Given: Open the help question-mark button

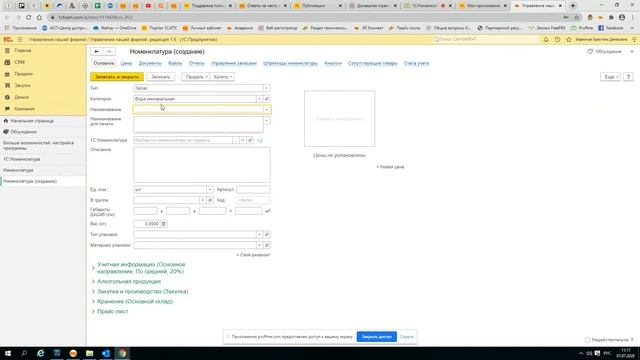Looking at the screenshot, I should coord(629,77).
